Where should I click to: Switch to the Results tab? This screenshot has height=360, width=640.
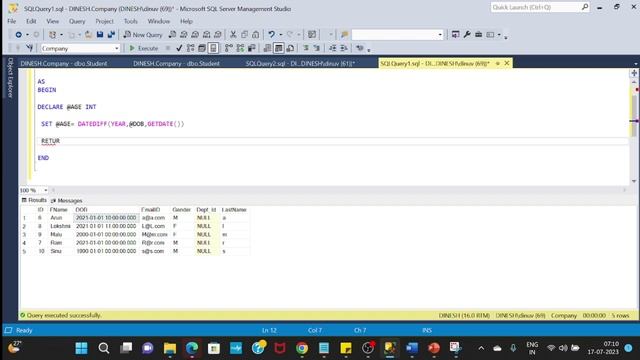click(34, 200)
